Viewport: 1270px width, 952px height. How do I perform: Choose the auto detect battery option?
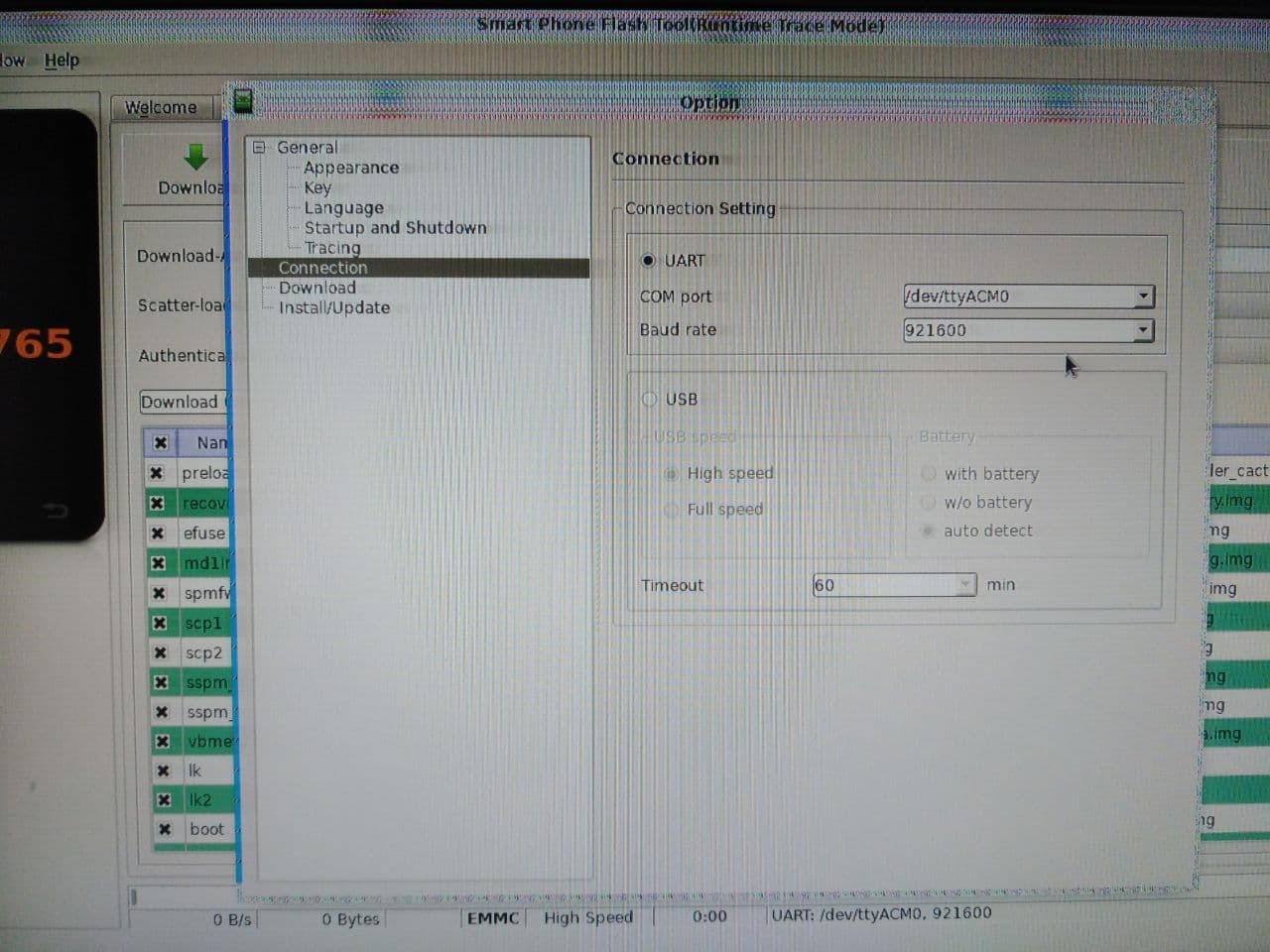coord(929,531)
